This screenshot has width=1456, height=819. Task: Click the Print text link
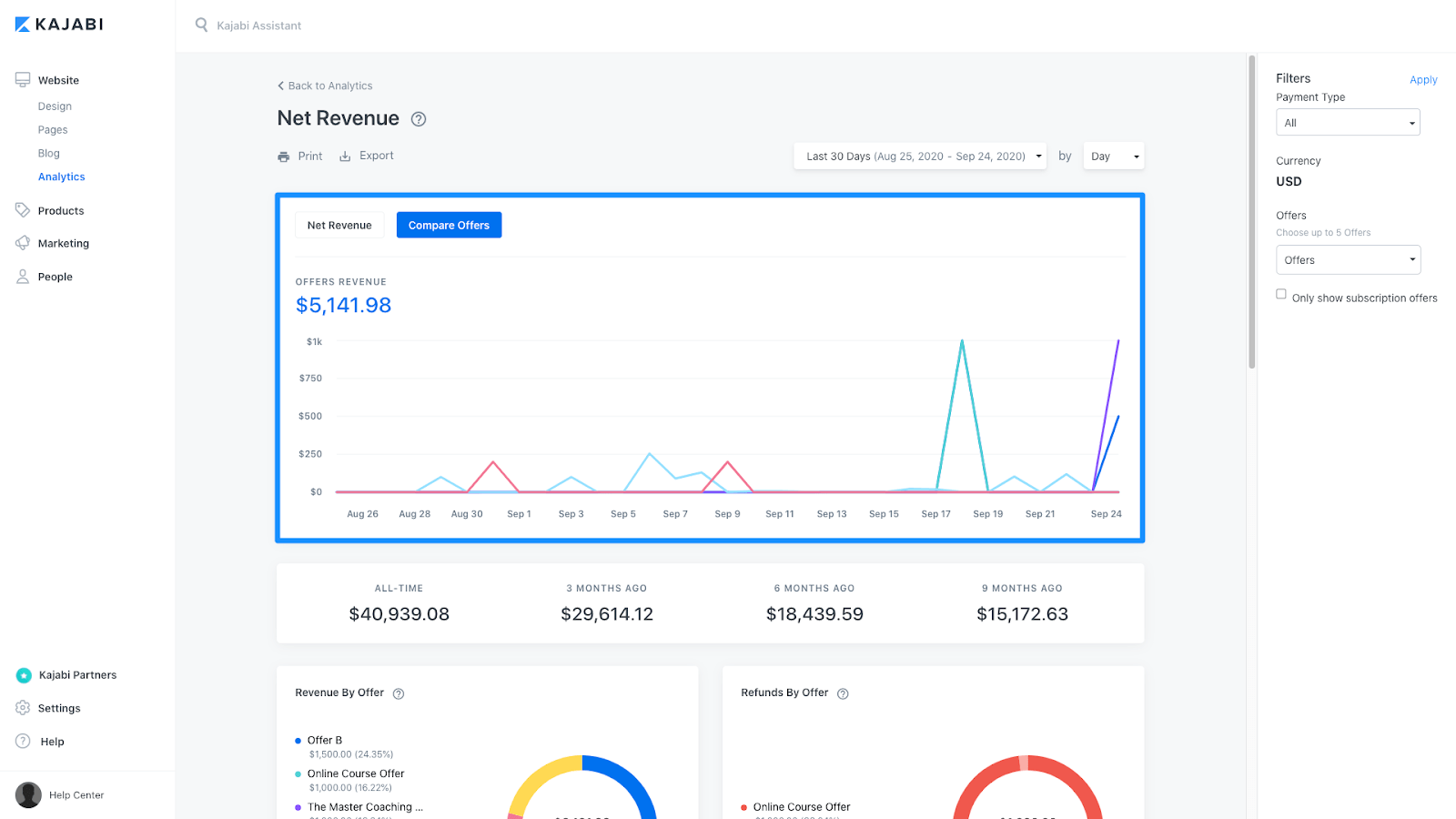tap(310, 157)
